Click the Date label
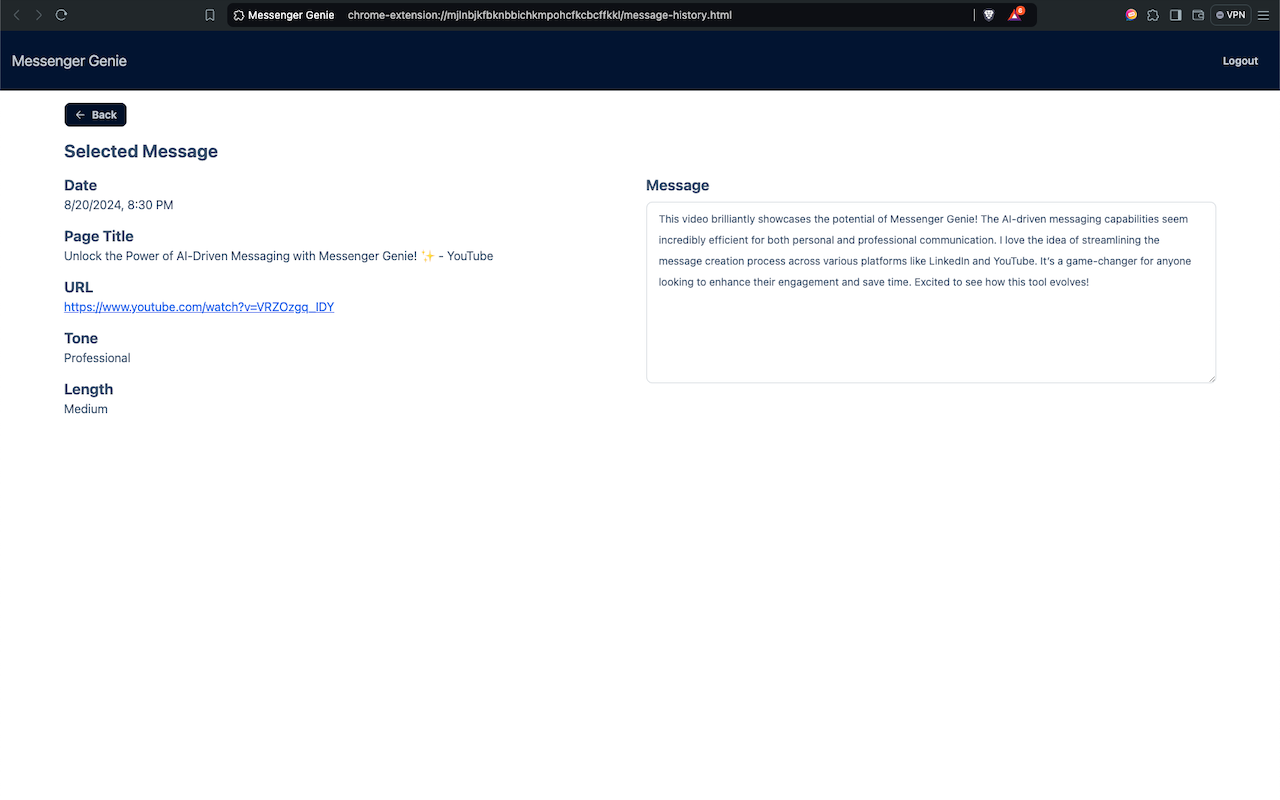The width and height of the screenshot is (1280, 800). click(81, 185)
